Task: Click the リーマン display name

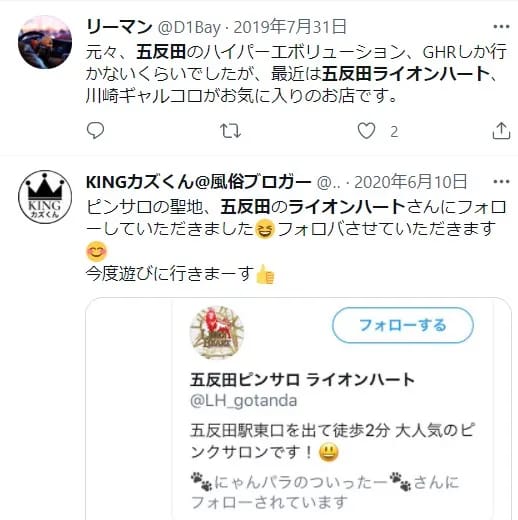Action: click(x=119, y=27)
